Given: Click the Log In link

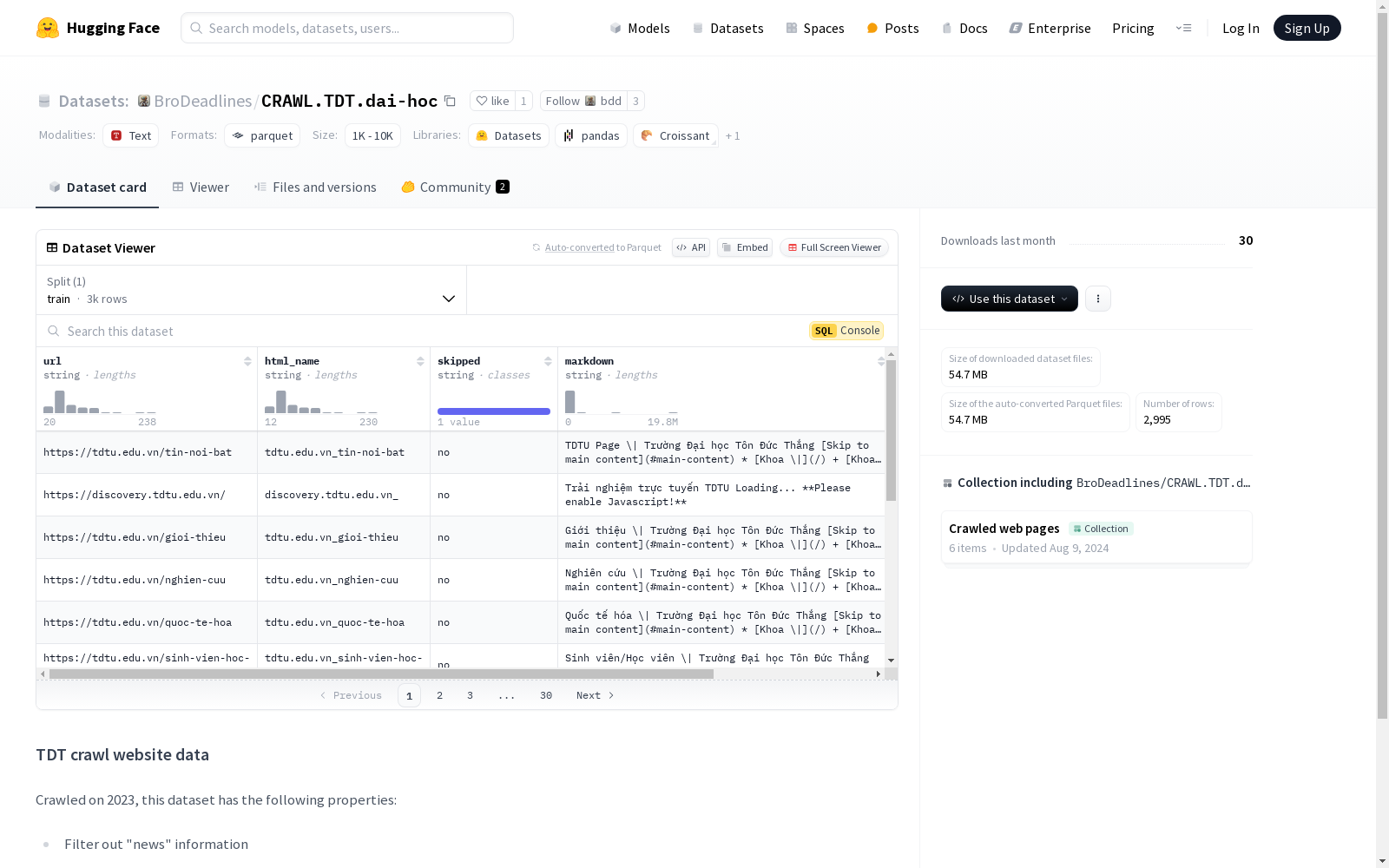Looking at the screenshot, I should [1241, 28].
